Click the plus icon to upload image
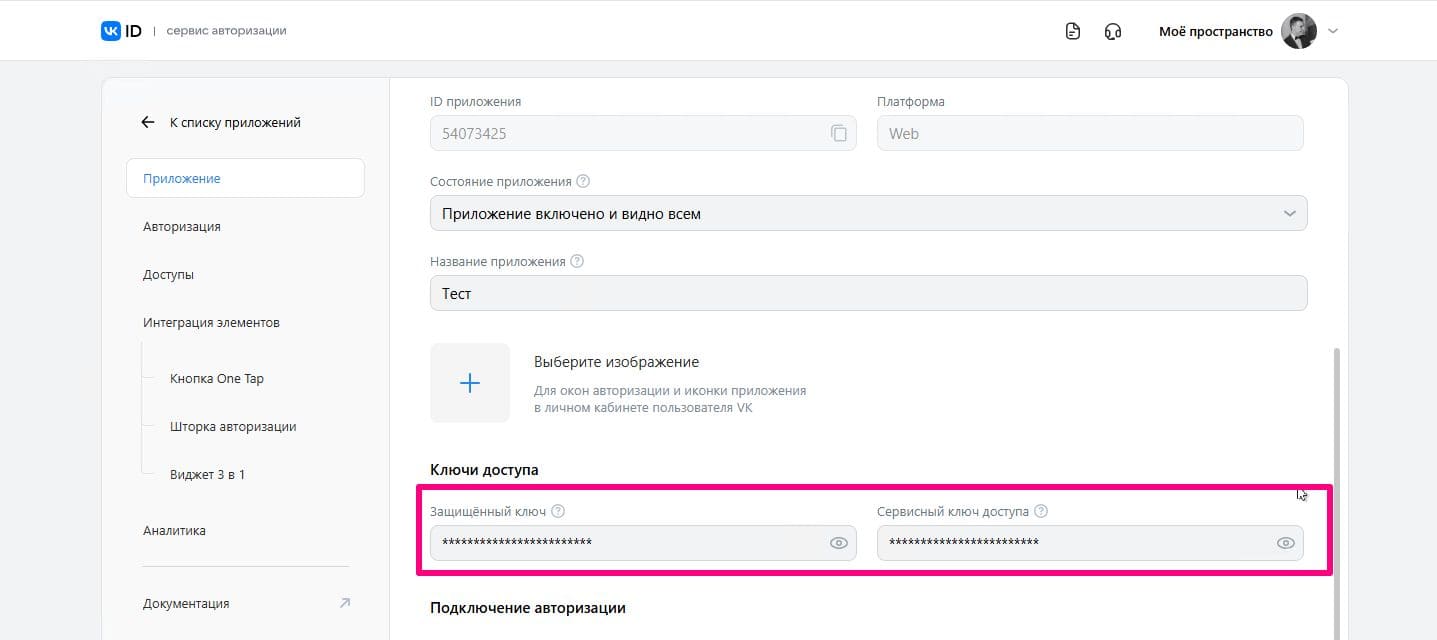 coord(470,383)
